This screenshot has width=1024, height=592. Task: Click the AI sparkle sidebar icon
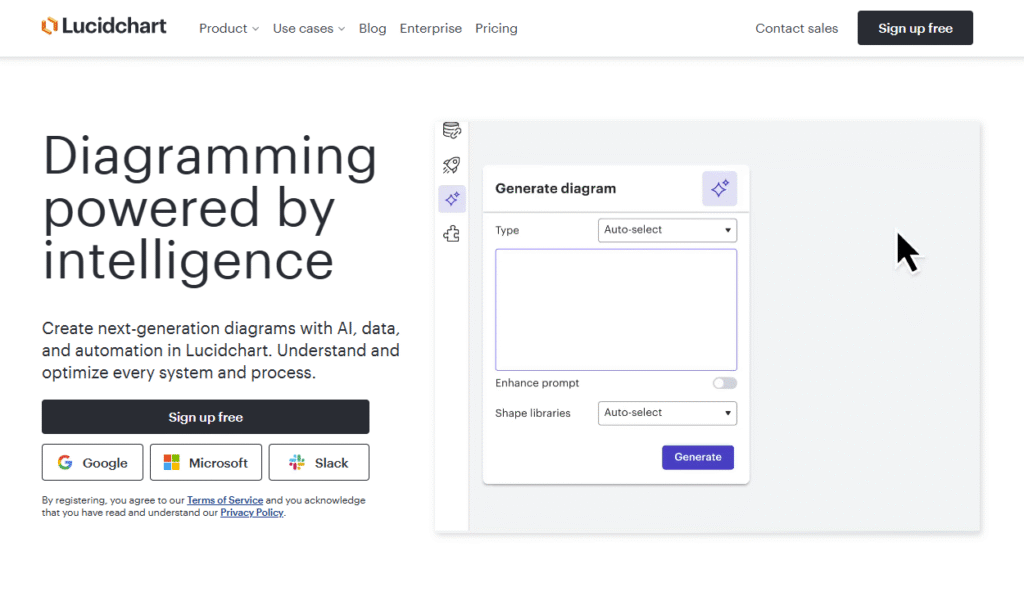(x=452, y=199)
